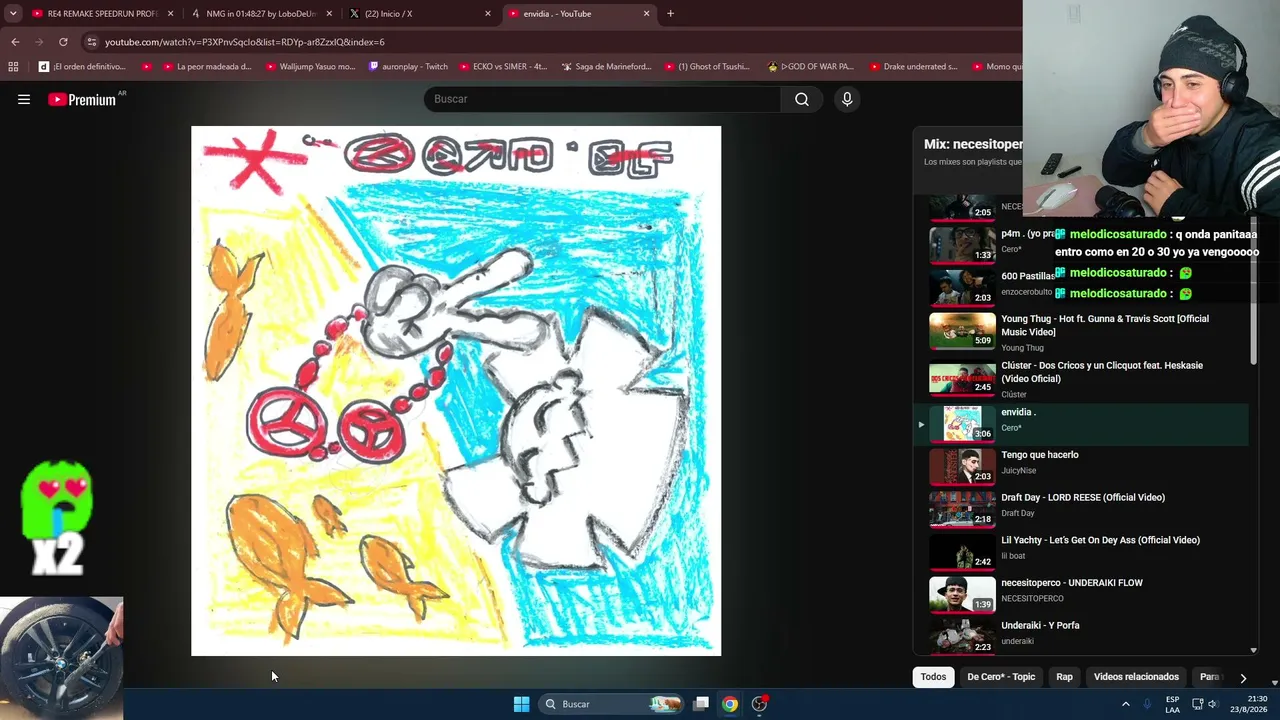Select the Rap filter chip
Image resolution: width=1280 pixels, height=720 pixels.
click(1064, 677)
